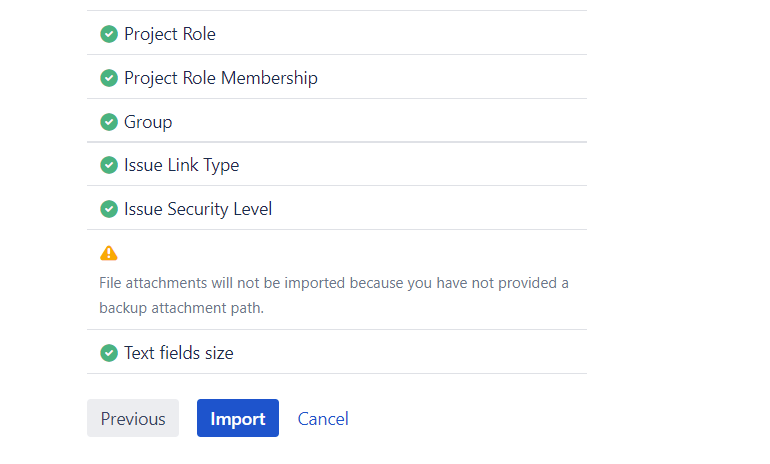770x464 pixels.
Task: Select the Project Role Membership label
Action: pos(221,78)
